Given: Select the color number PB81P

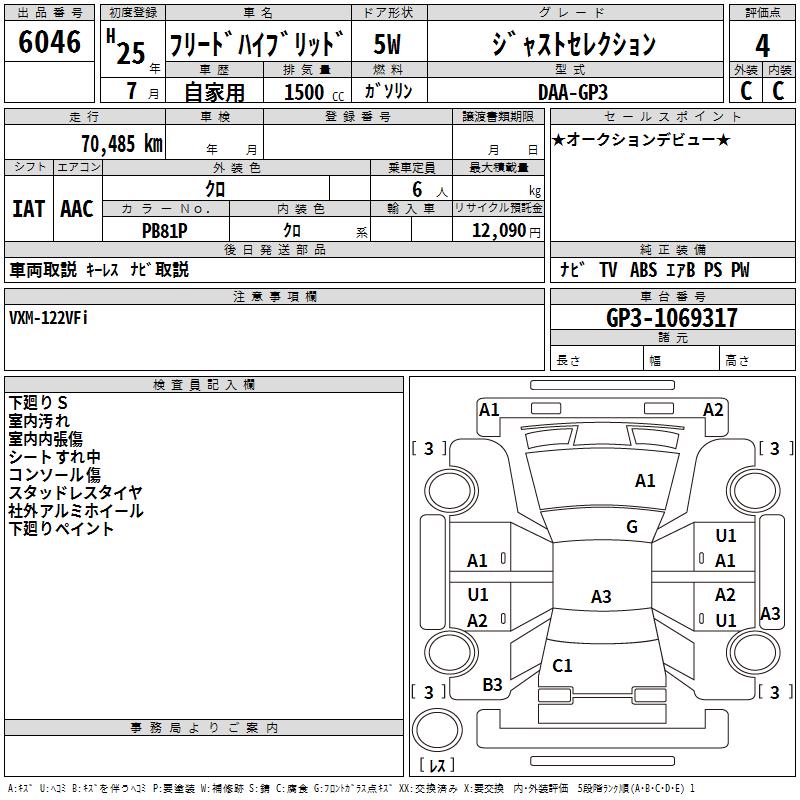Looking at the screenshot, I should [165, 230].
